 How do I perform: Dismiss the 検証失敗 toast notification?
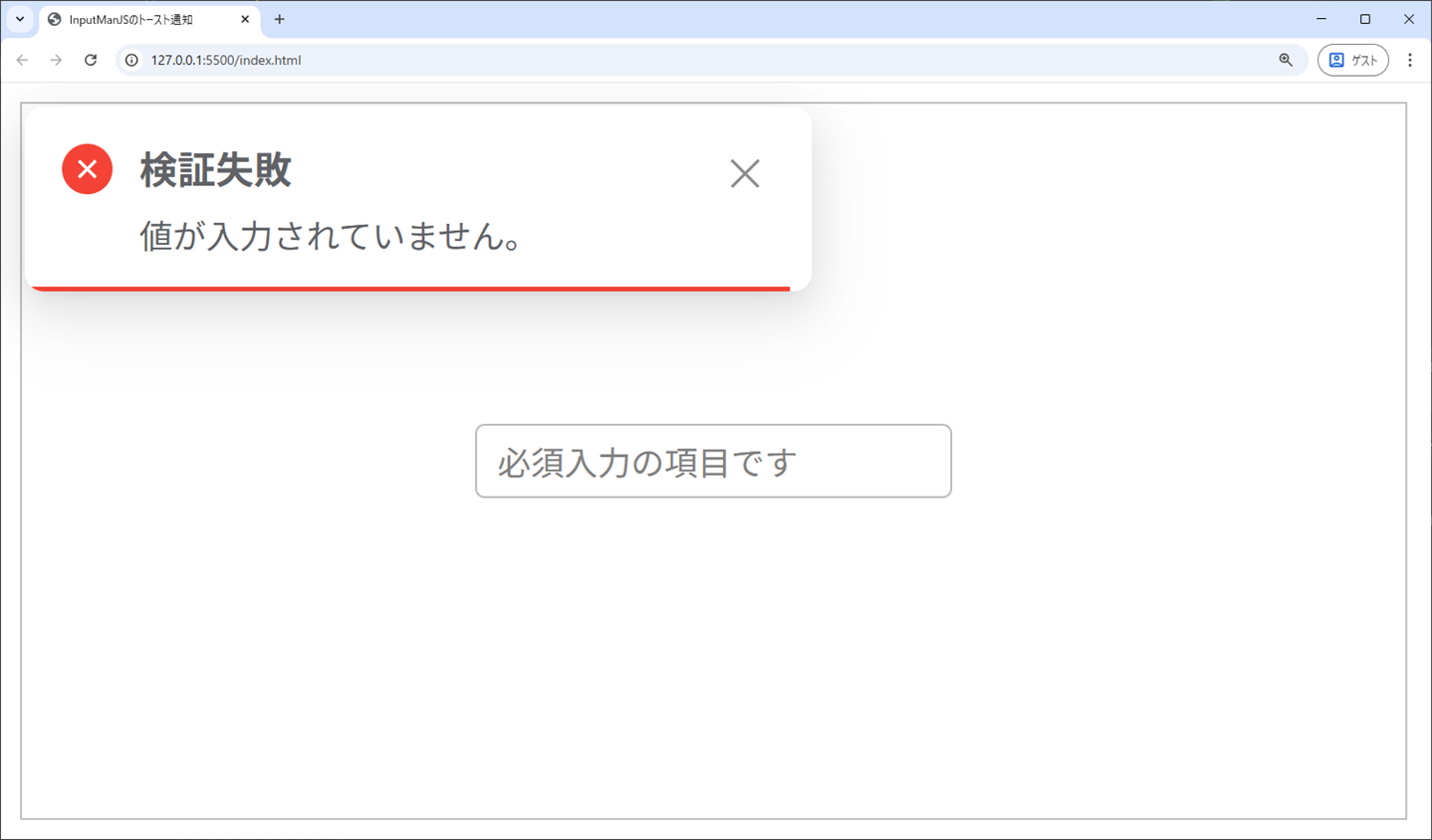tap(745, 173)
